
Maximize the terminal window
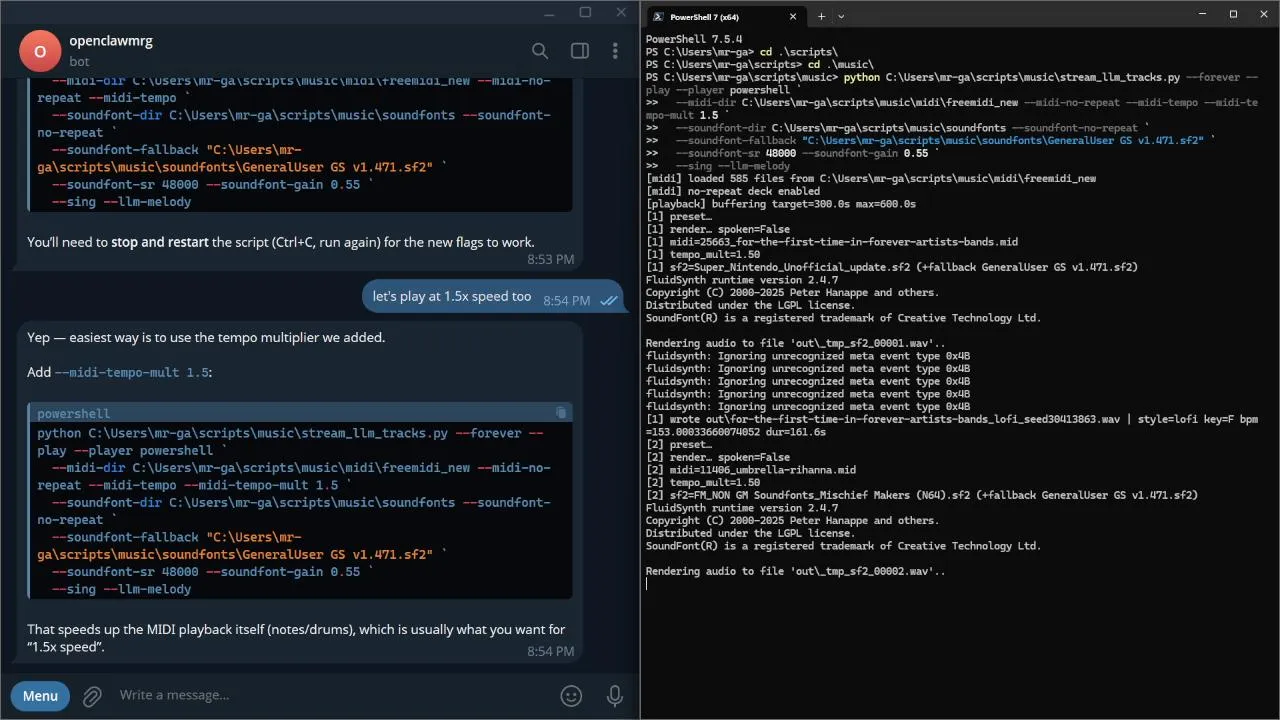1233,14
